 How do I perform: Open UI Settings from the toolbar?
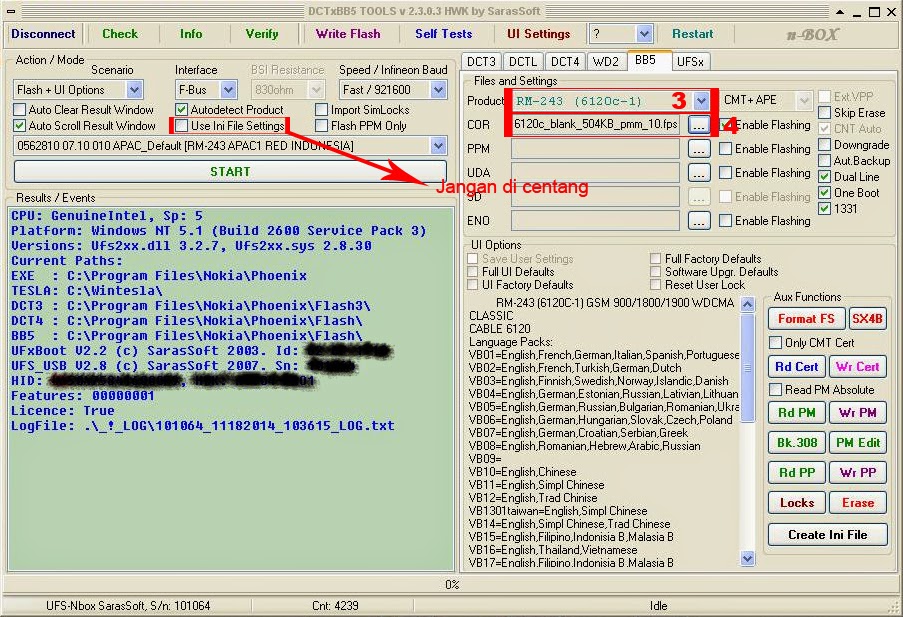click(x=538, y=34)
